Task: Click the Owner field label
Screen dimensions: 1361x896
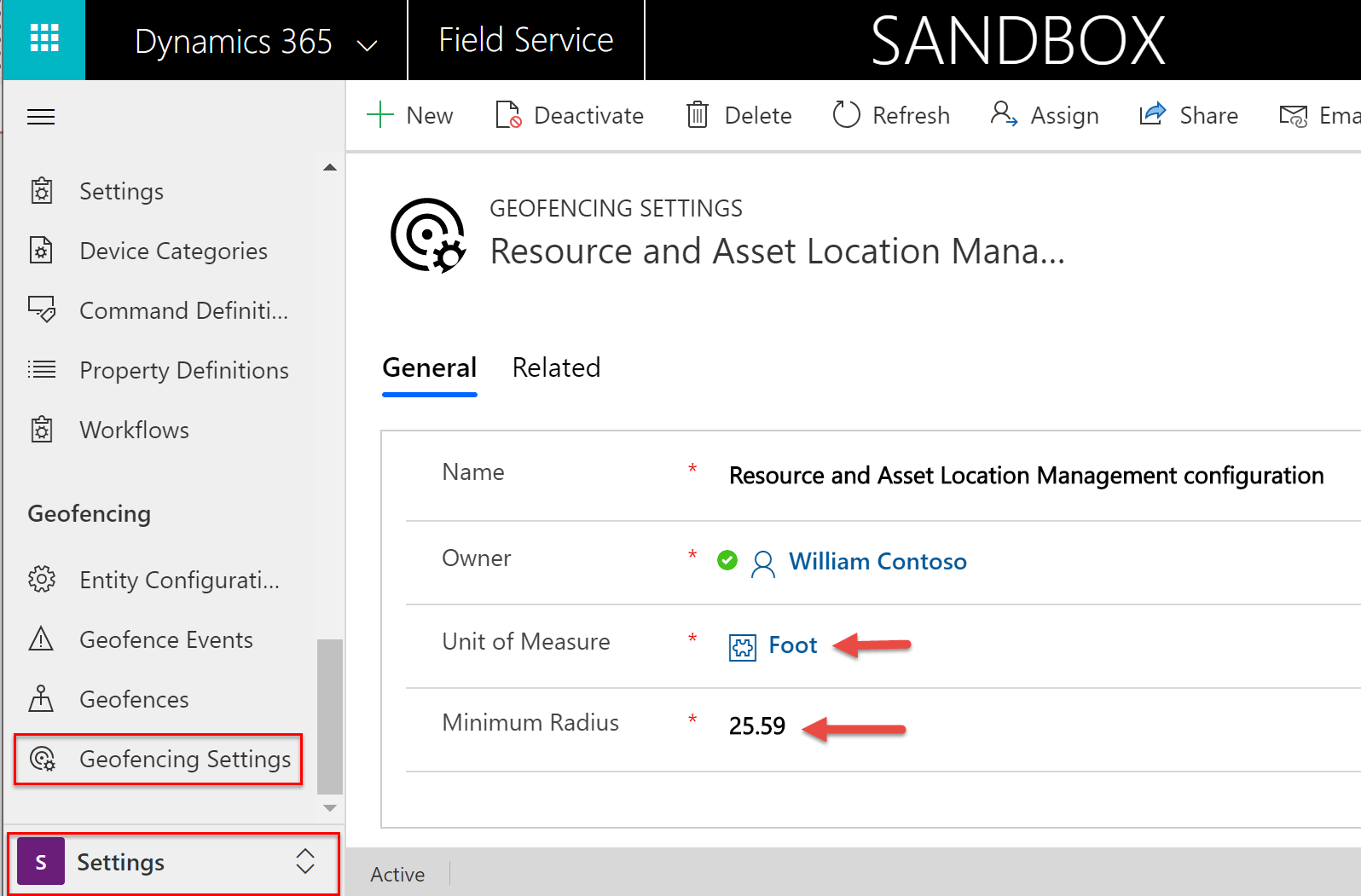Action: (x=477, y=558)
